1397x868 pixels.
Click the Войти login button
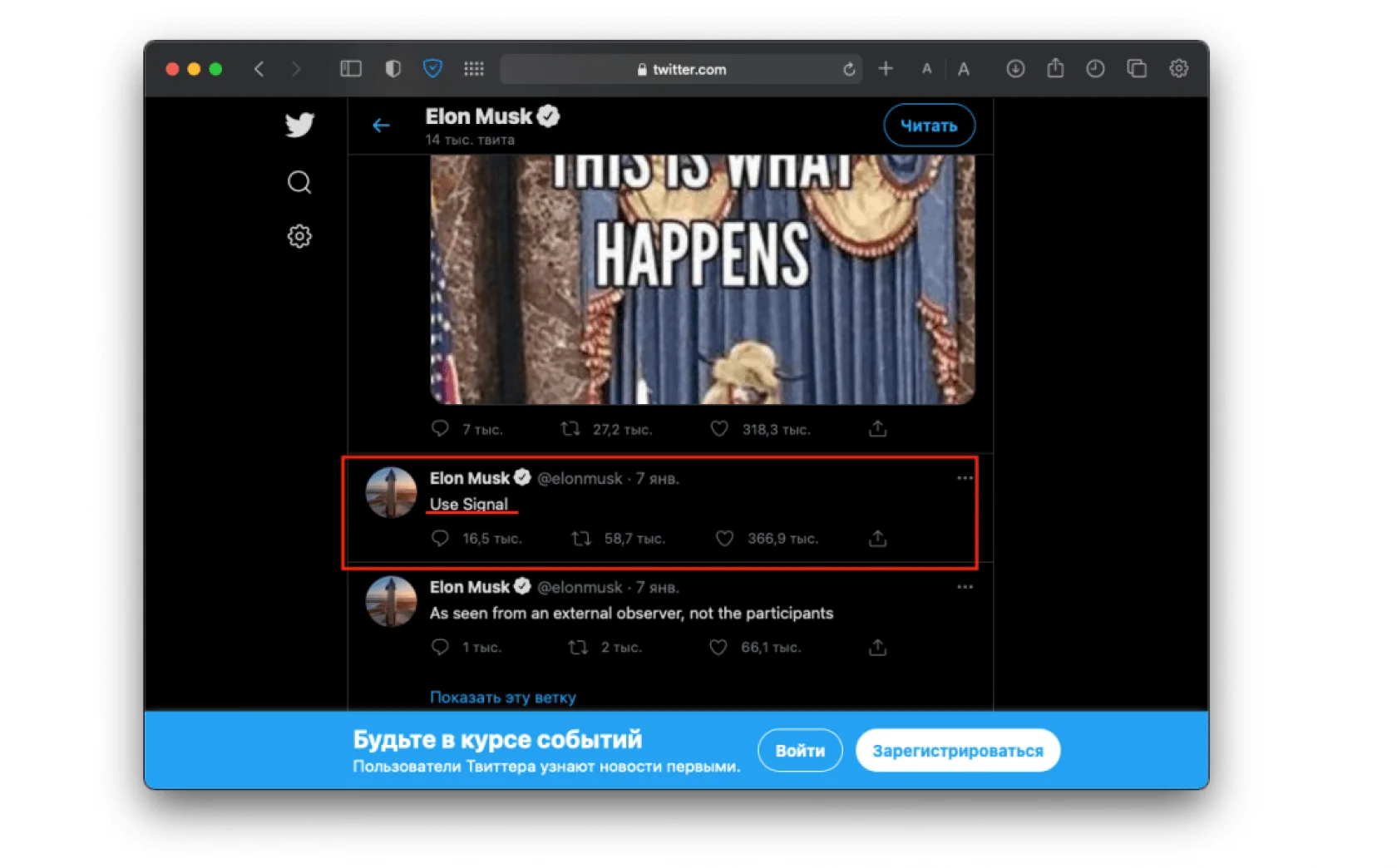pos(800,751)
